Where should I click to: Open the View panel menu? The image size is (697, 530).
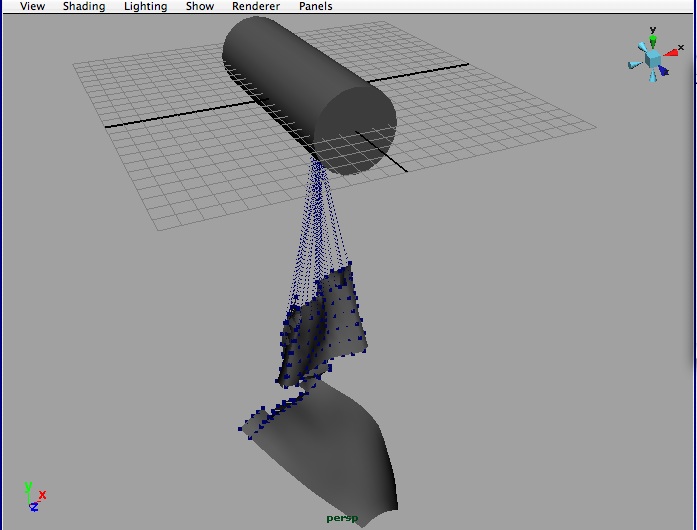(x=32, y=6)
